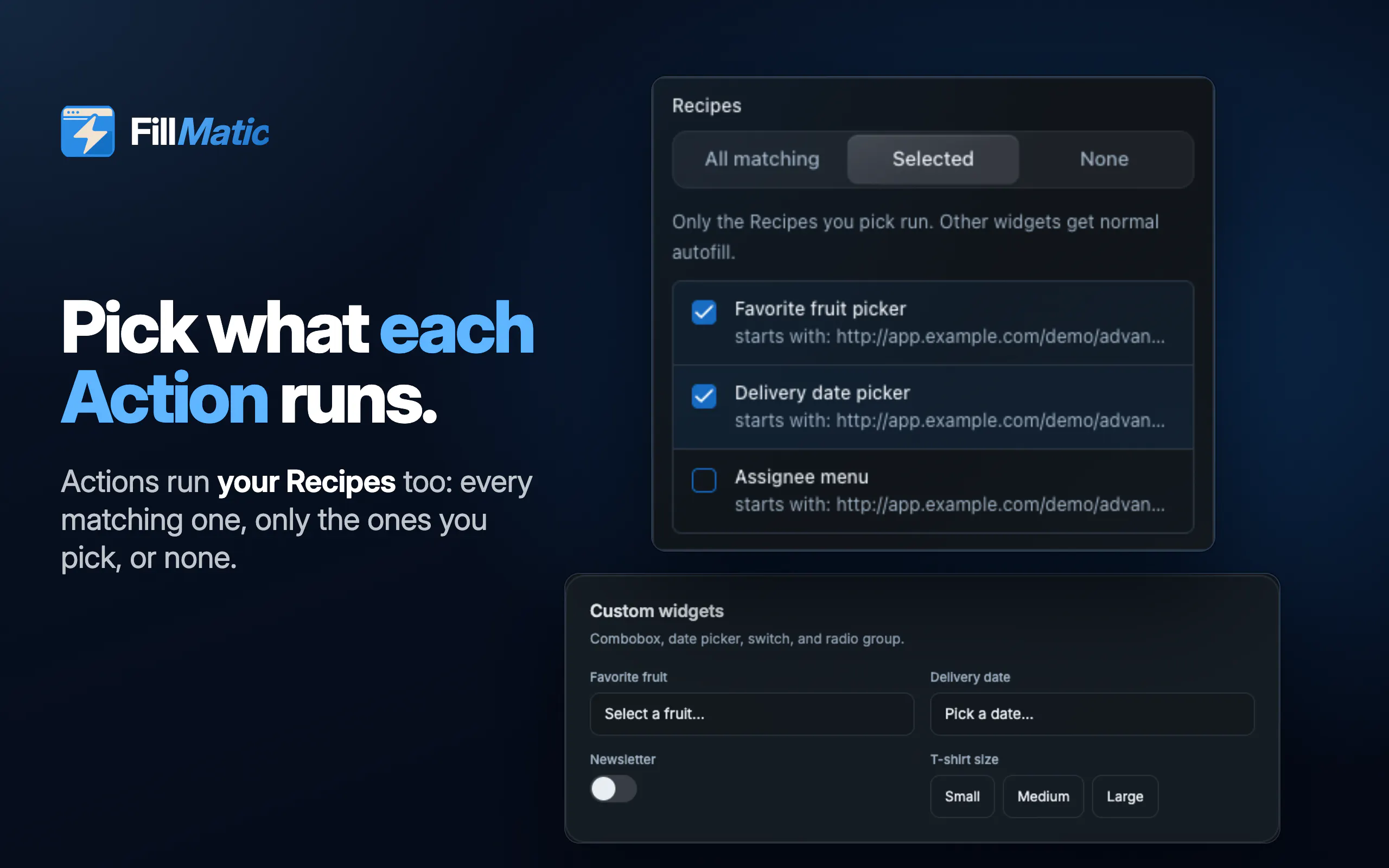
Task: Select the Small T-shirt size
Action: (x=962, y=796)
